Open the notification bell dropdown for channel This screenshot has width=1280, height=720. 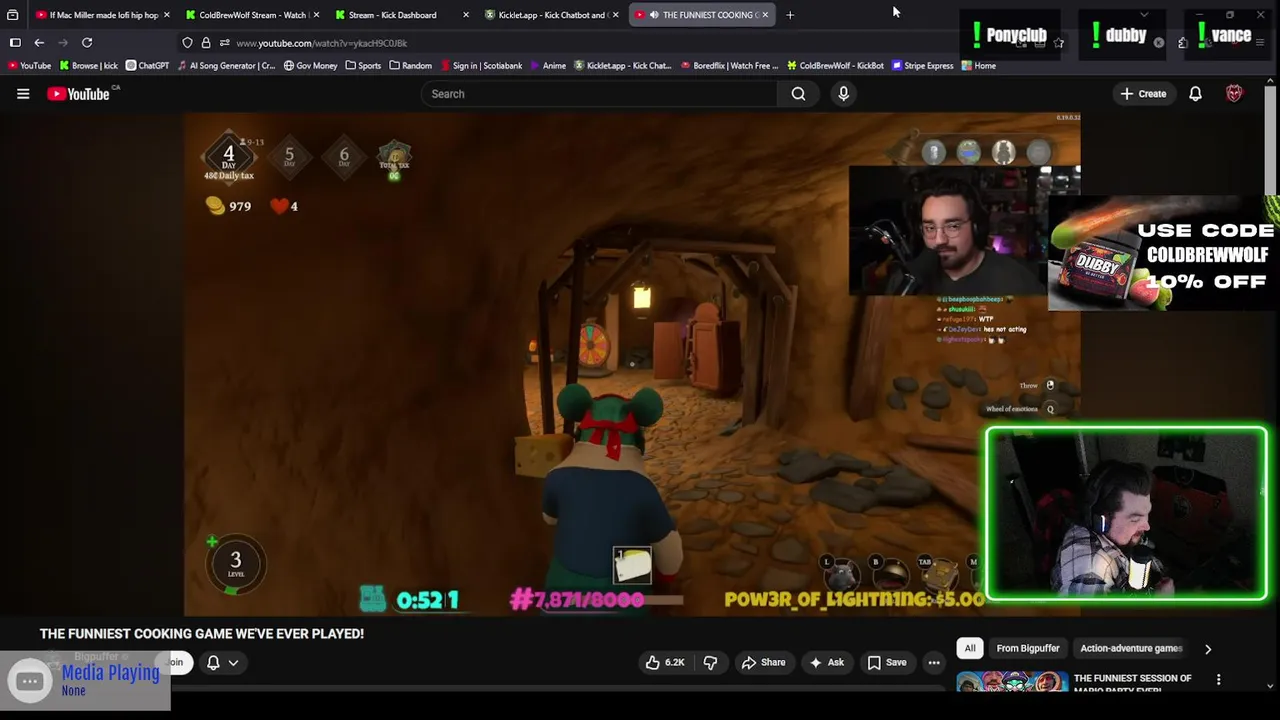(222, 662)
